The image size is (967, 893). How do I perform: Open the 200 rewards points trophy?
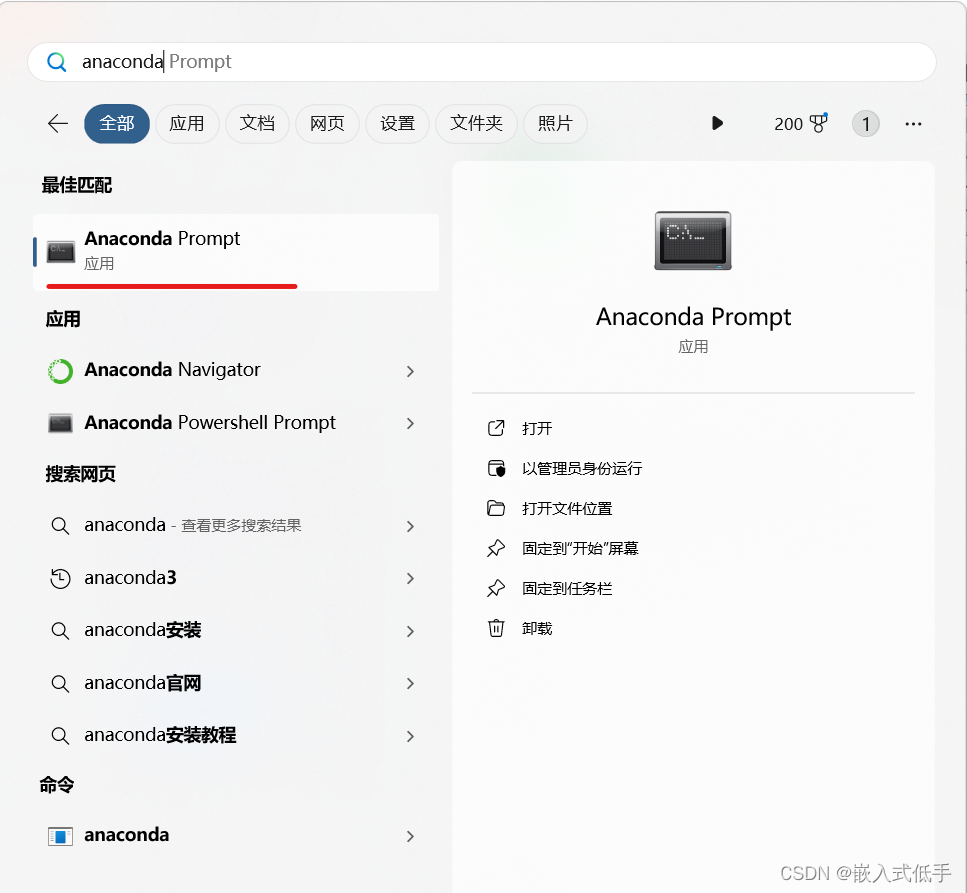(800, 123)
